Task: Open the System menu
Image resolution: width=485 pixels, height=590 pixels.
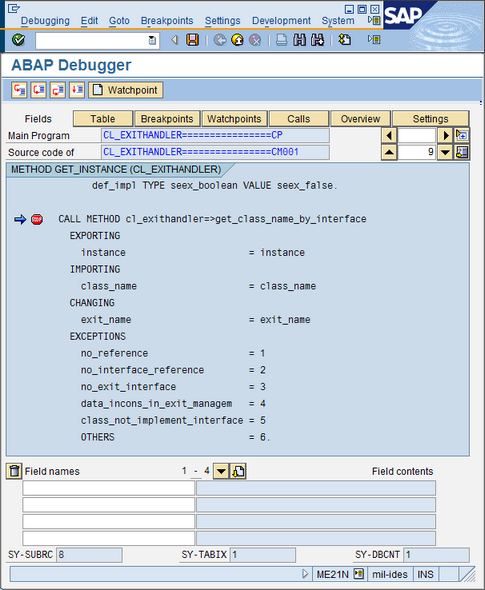Action: point(338,21)
